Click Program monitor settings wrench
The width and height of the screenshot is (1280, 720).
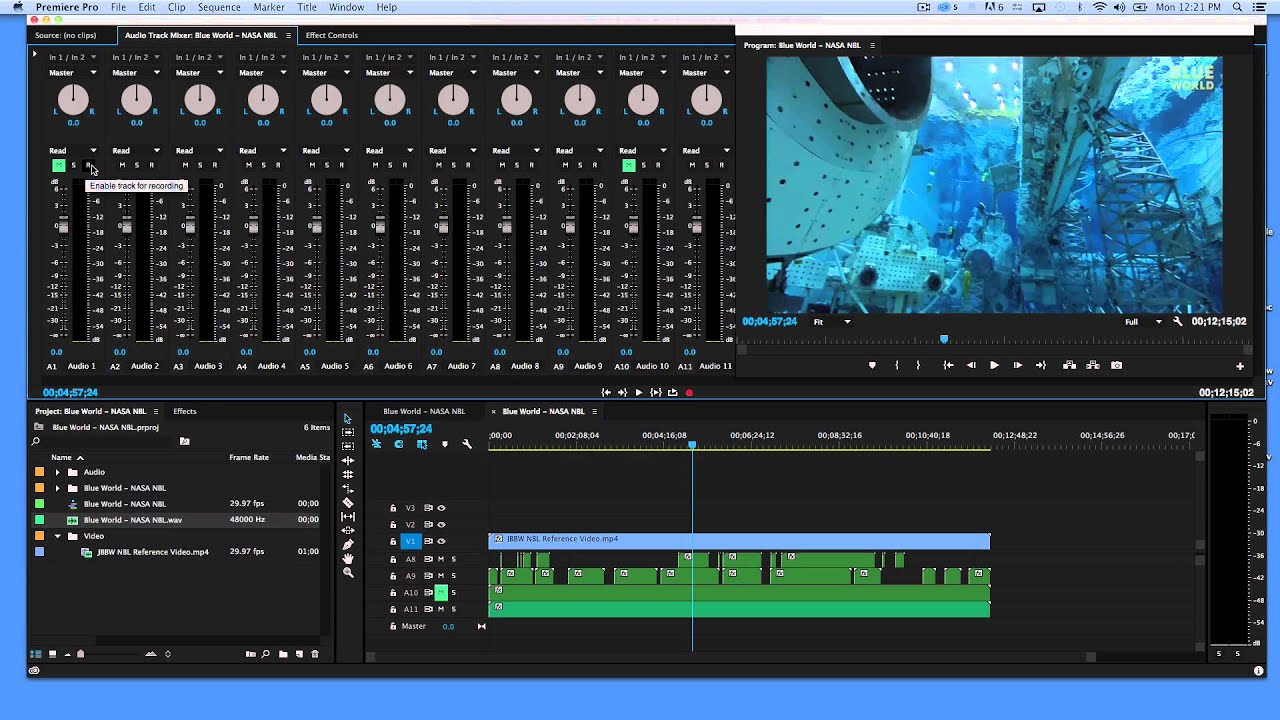[x=1178, y=322]
